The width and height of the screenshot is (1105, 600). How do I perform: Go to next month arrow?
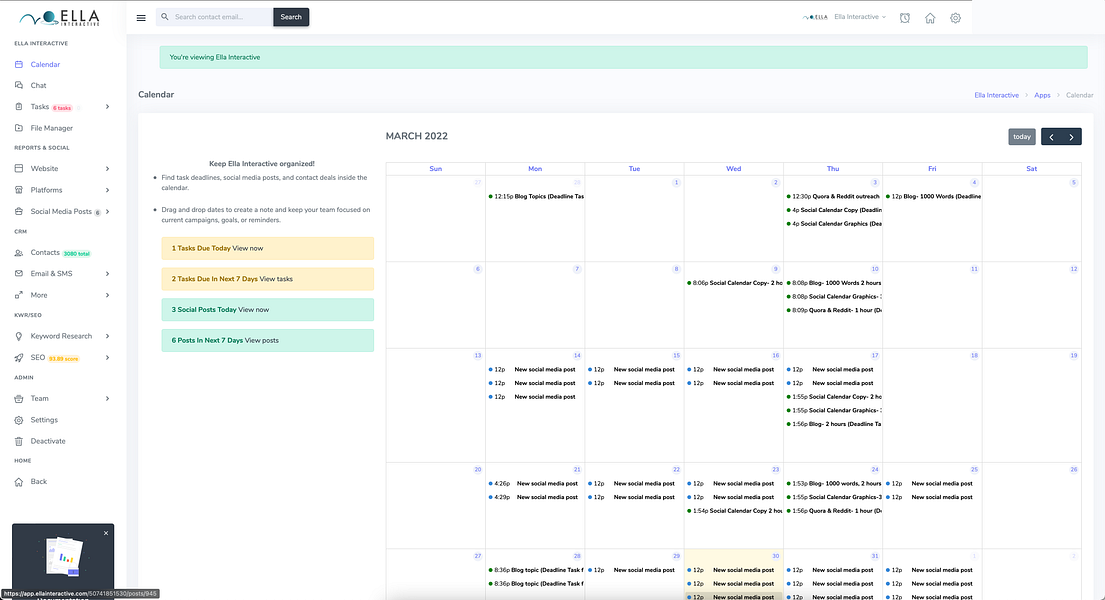pos(1071,137)
